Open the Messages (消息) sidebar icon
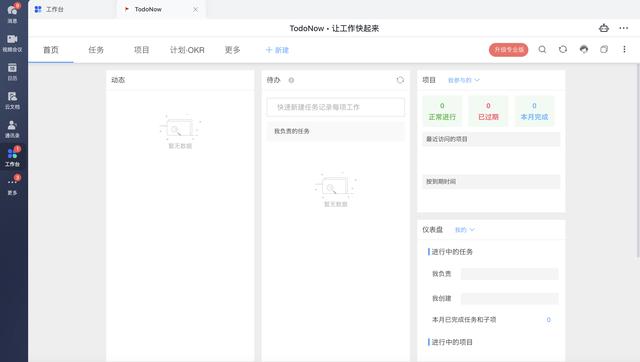The height and width of the screenshot is (362, 640). tap(13, 13)
